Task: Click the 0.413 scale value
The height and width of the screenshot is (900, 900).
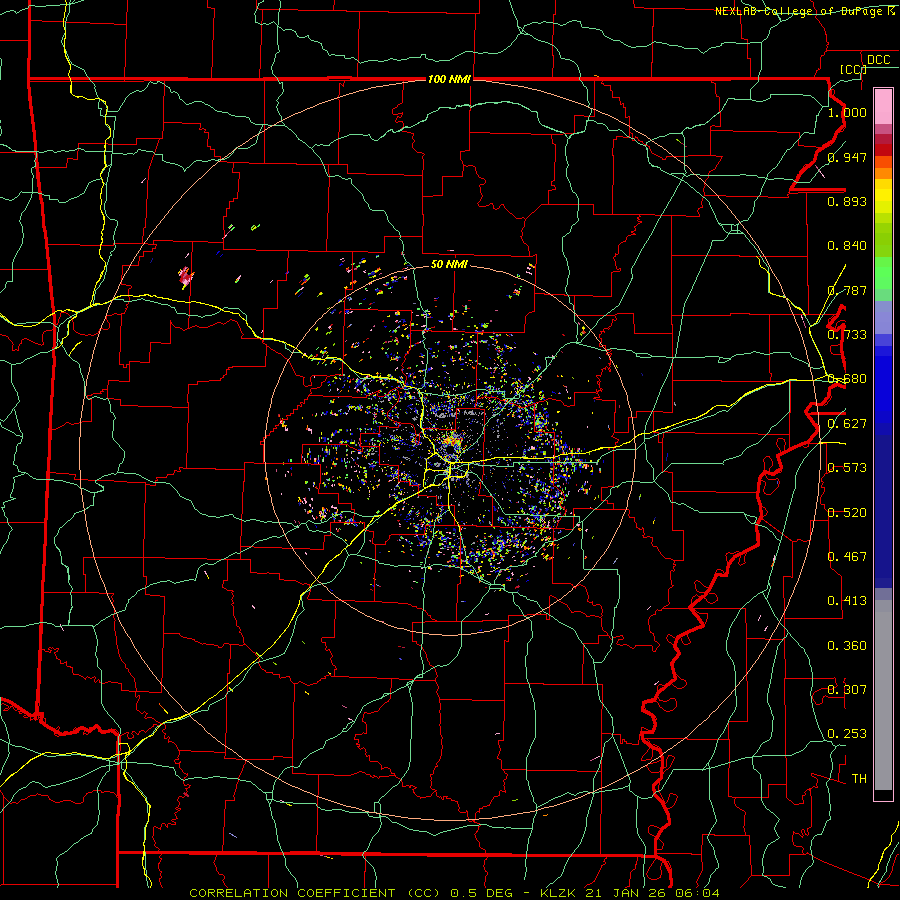Action: (847, 600)
